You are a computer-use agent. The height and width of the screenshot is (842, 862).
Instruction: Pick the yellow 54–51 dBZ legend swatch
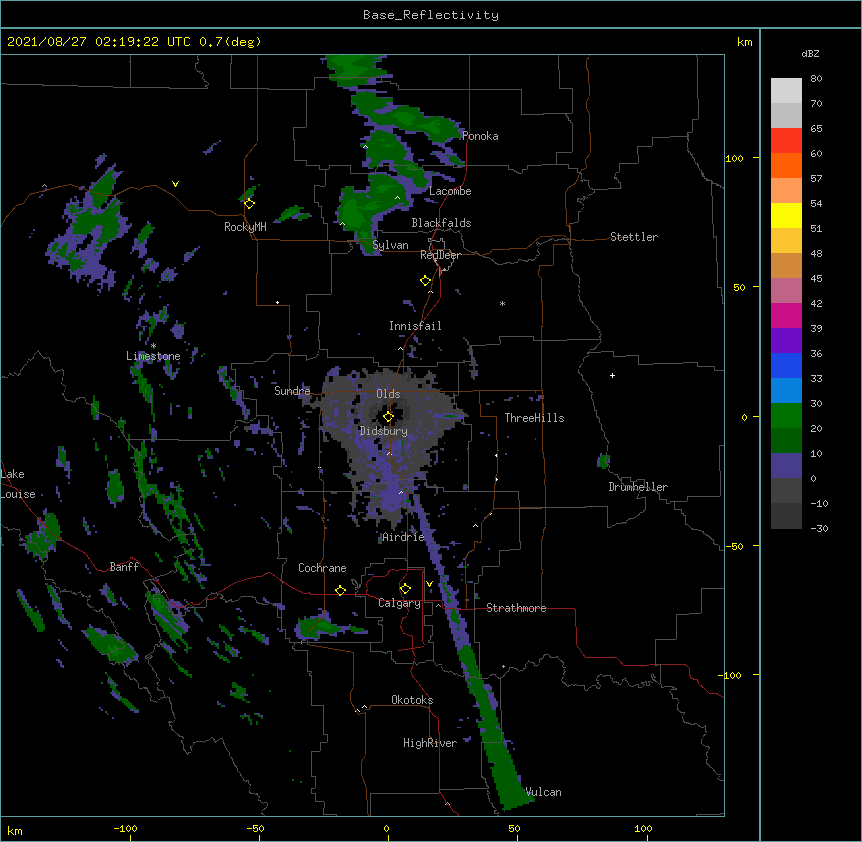point(786,215)
